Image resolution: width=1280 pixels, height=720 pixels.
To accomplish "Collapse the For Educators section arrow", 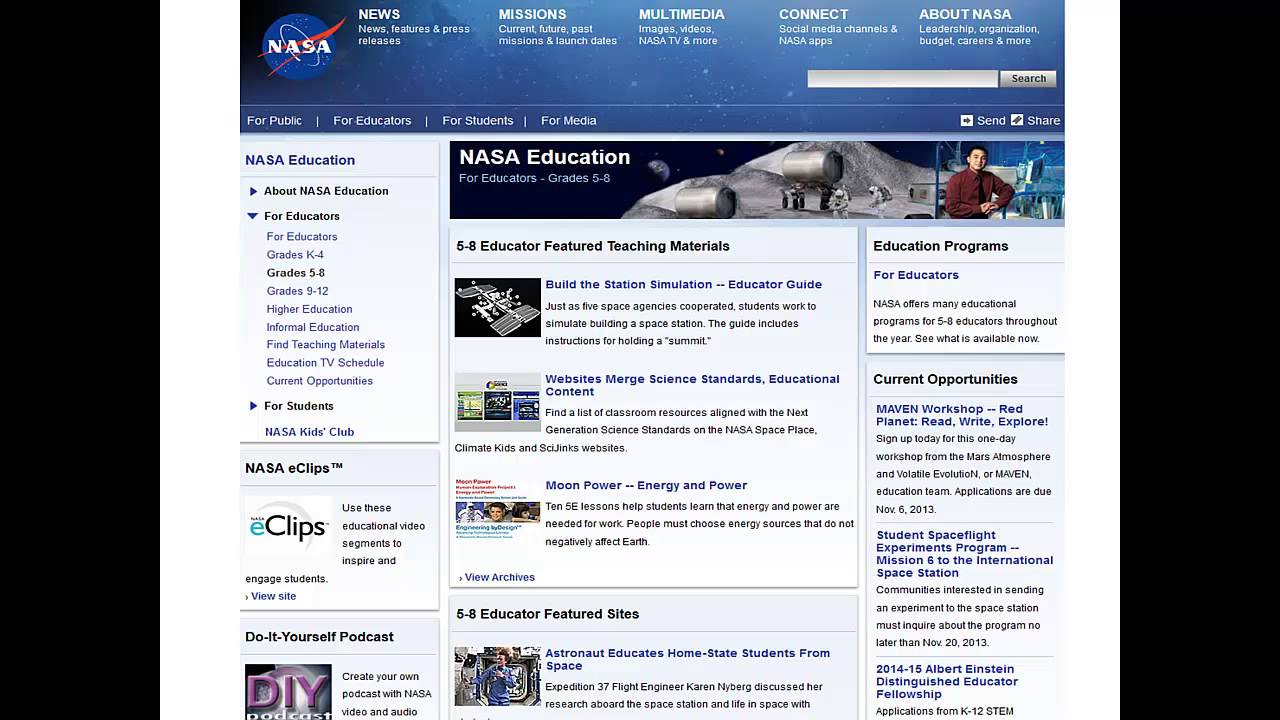I will pos(253,216).
